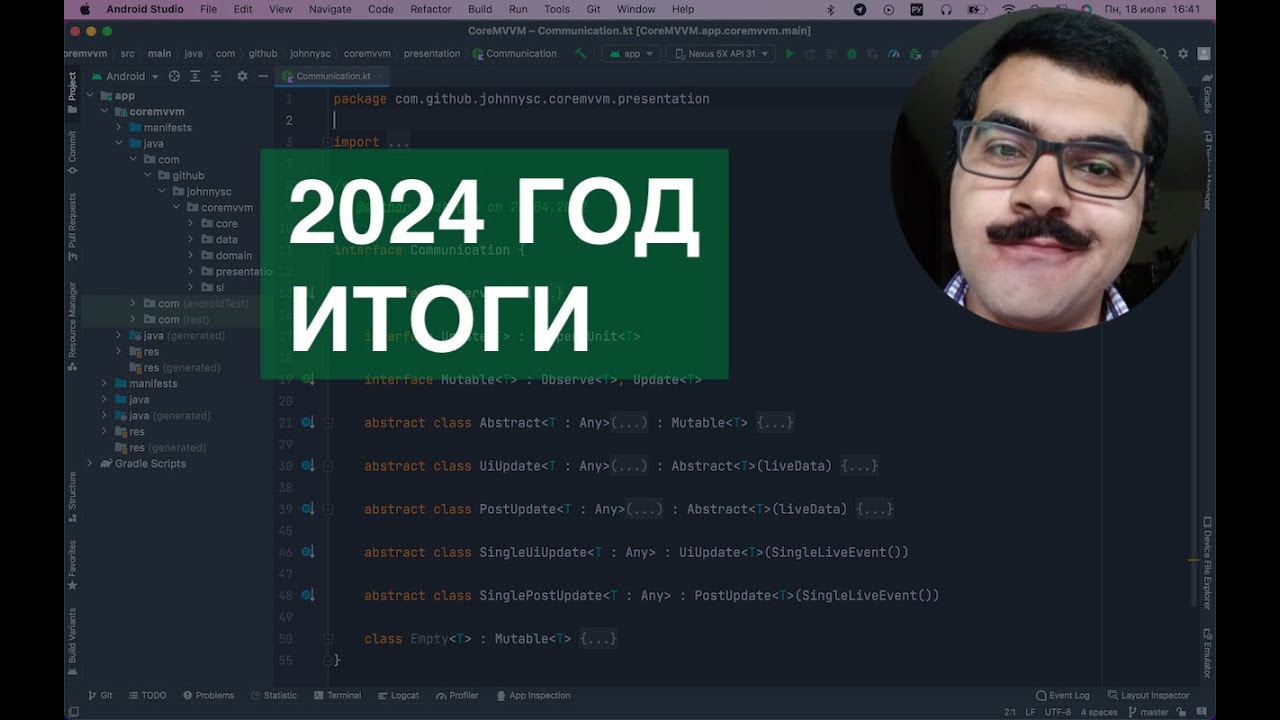Screen dimensions: 1280x720
Task: Open Resource Manager tool window
Action: tap(72, 326)
